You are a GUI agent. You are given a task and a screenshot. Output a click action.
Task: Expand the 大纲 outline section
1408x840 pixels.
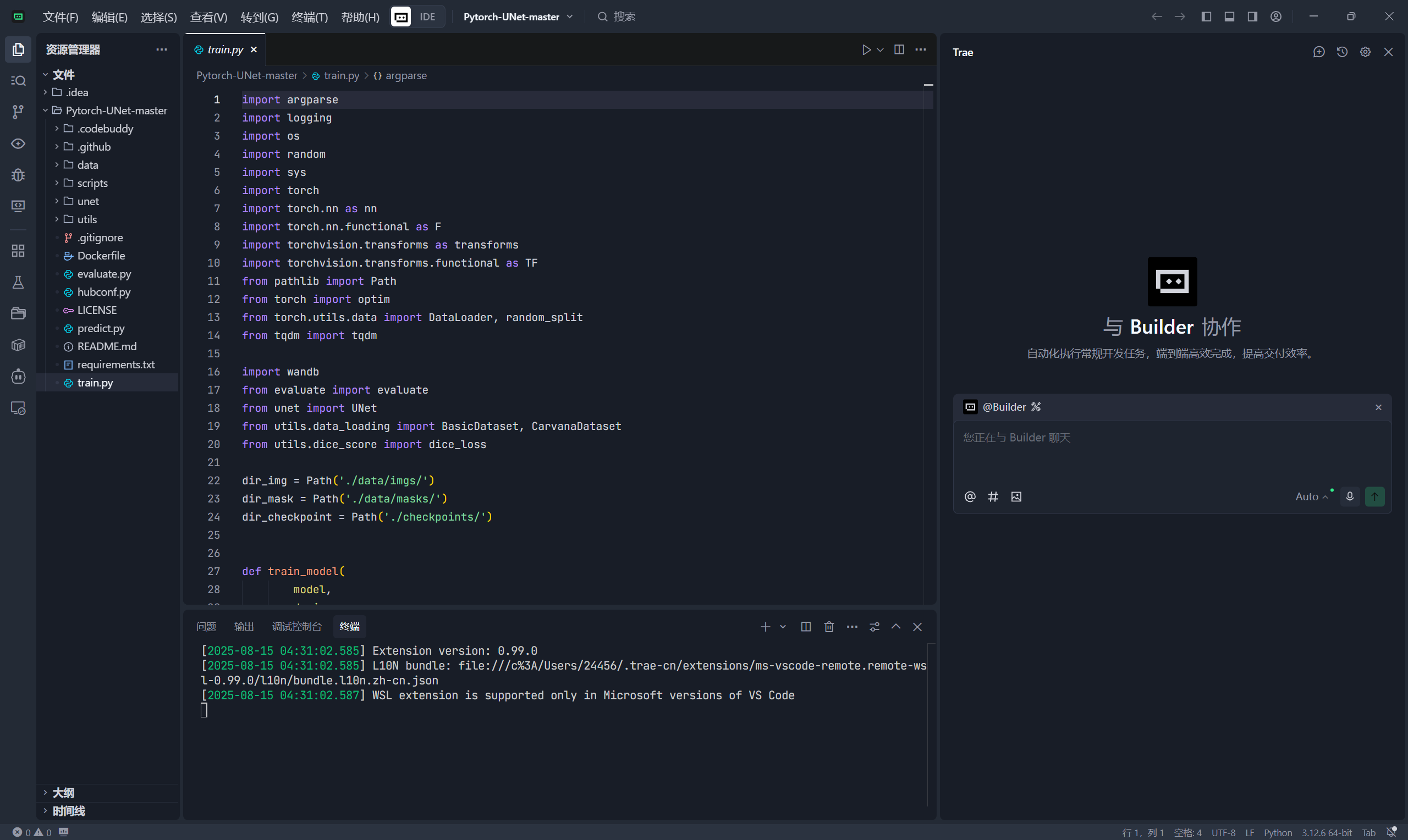pyautogui.click(x=63, y=793)
